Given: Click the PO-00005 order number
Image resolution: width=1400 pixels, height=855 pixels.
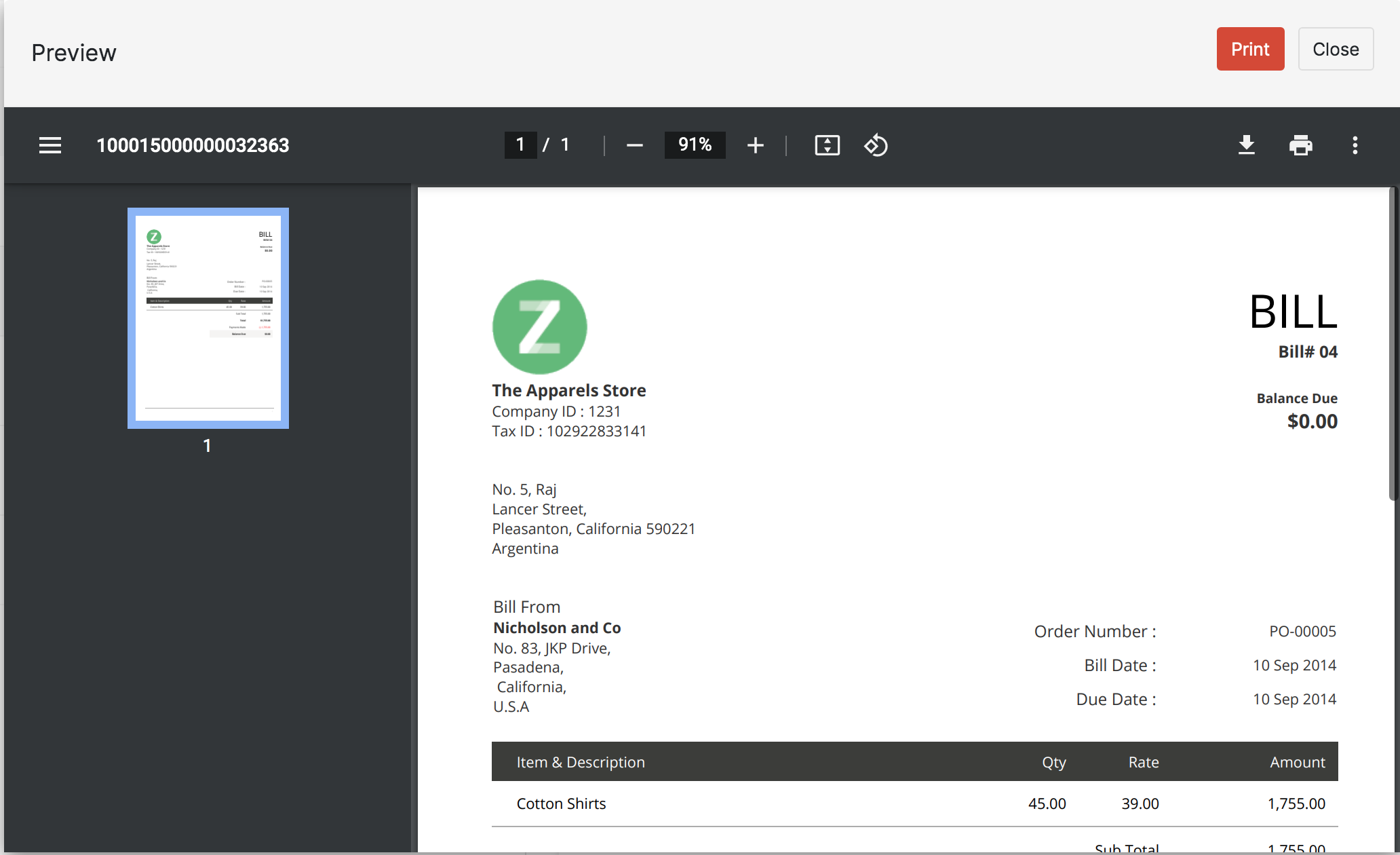Looking at the screenshot, I should (1302, 631).
